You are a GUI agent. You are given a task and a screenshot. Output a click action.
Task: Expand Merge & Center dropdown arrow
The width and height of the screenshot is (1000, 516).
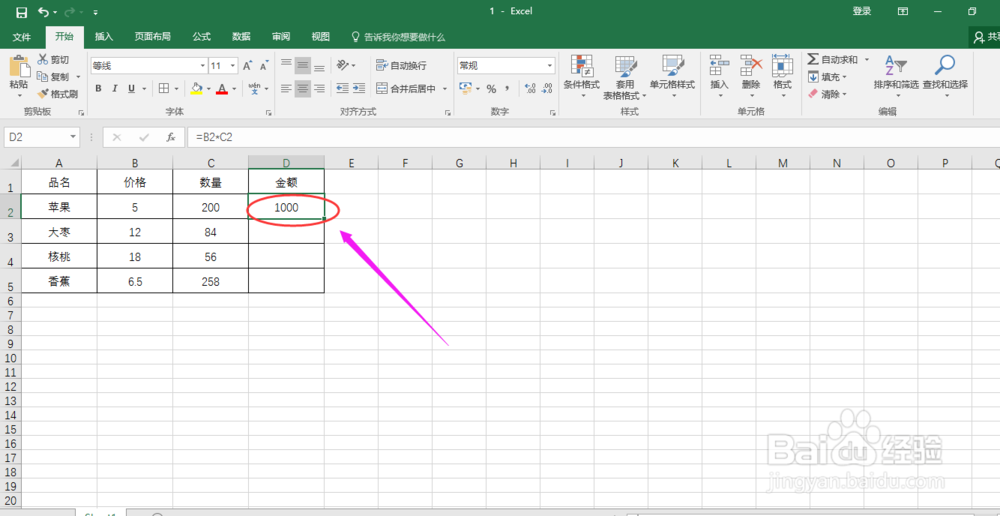click(x=445, y=89)
